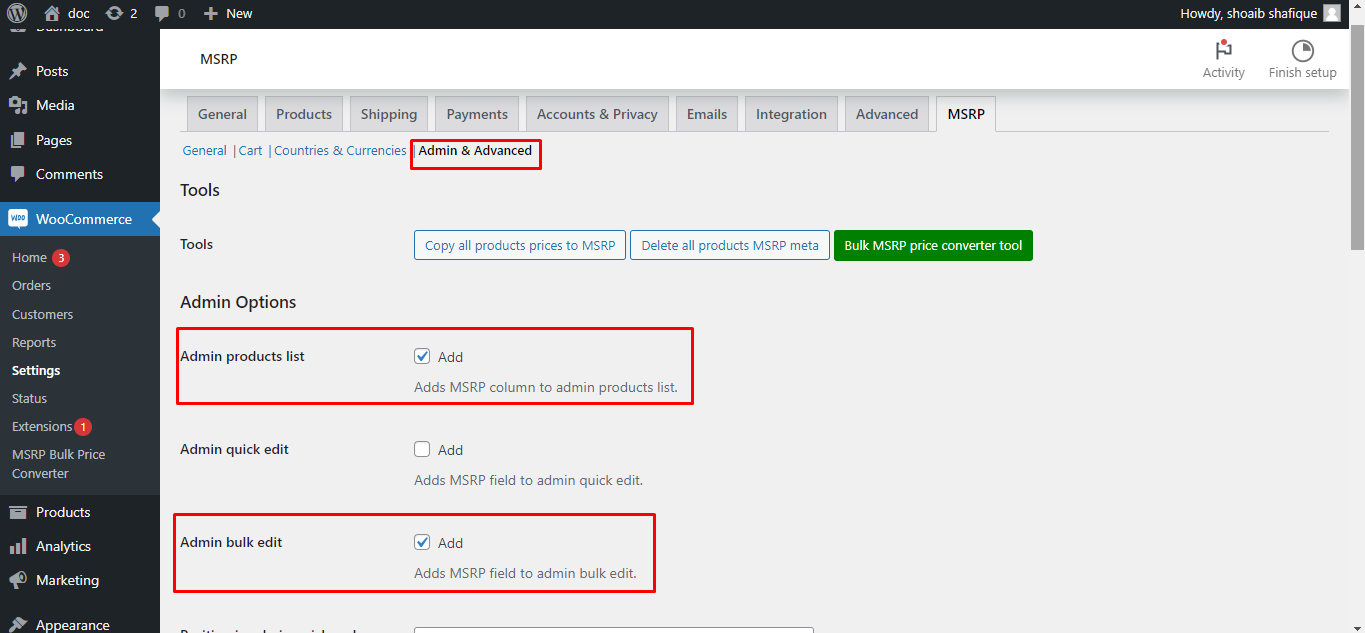The width and height of the screenshot is (1365, 633).
Task: Open the Status submenu item
Action: pos(29,398)
